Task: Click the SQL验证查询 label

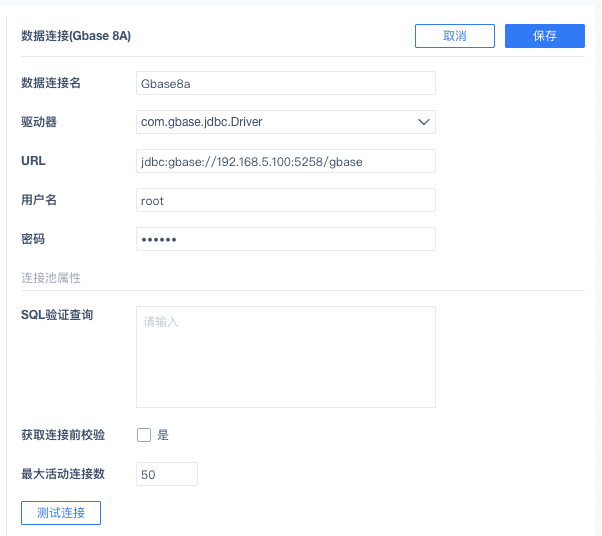Action: click(x=57, y=315)
